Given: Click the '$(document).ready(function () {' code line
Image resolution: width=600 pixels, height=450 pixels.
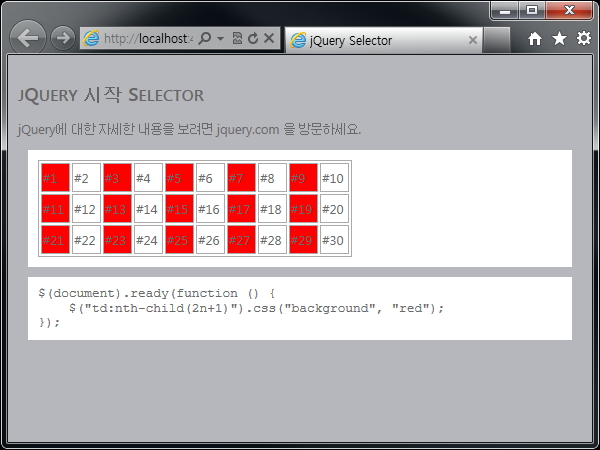Looking at the screenshot, I should (157, 293).
